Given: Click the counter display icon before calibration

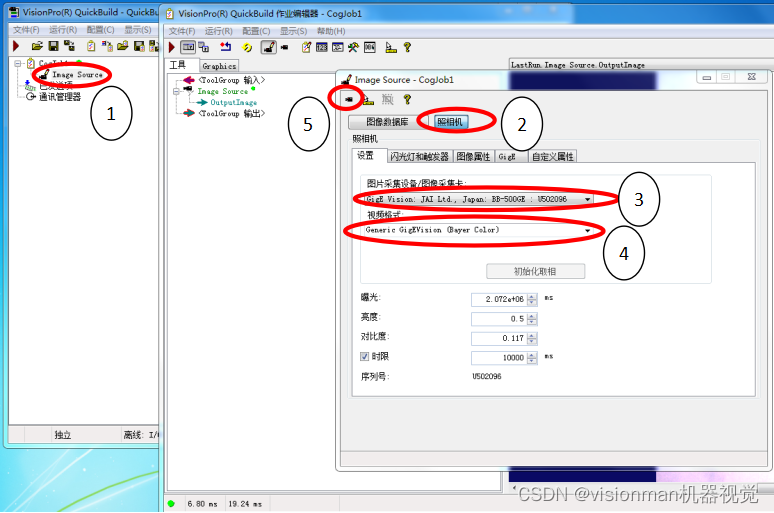Looking at the screenshot, I should pos(370,47).
